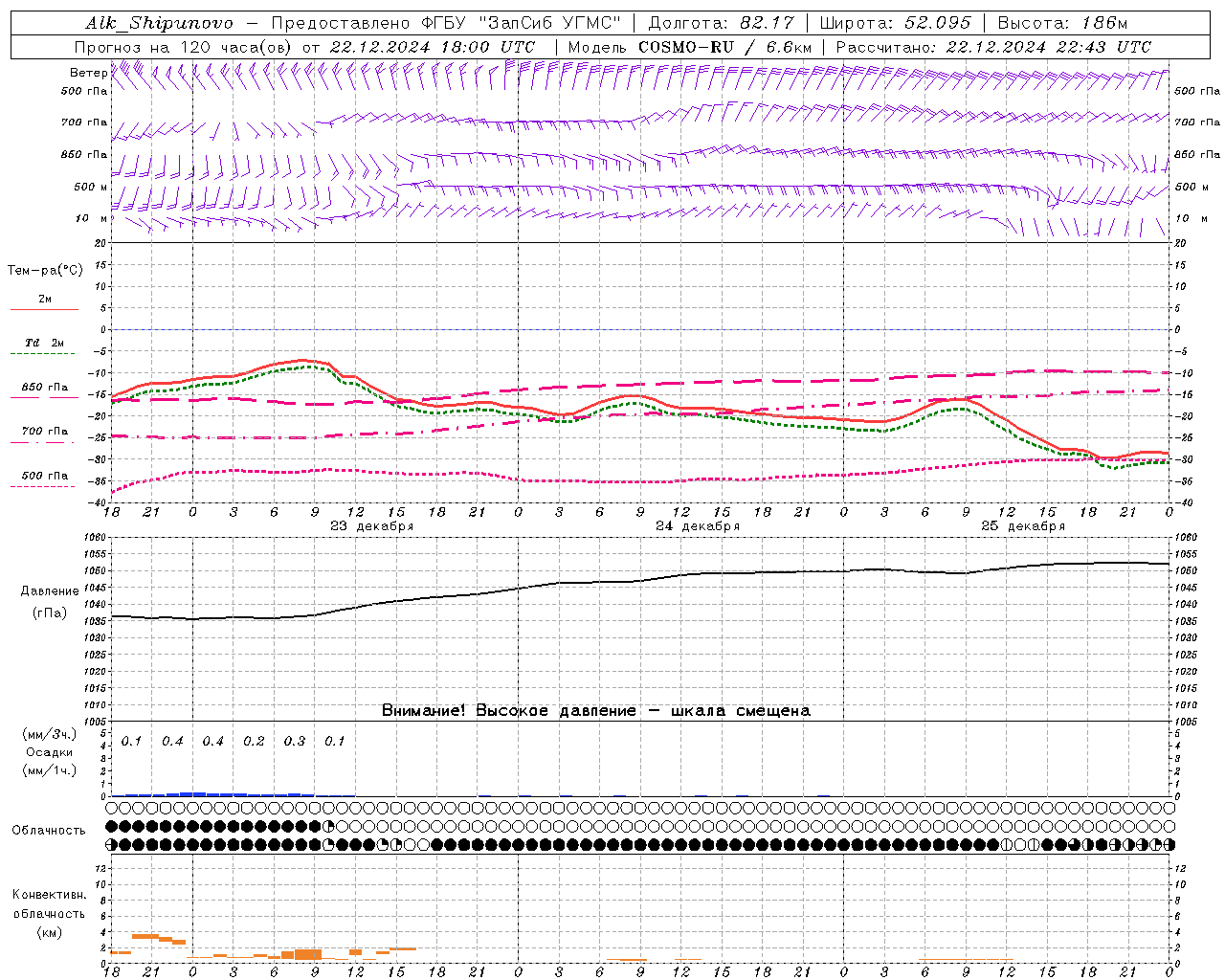Click the Широта: 52.095 latitude field
Viewport: 1225px width, 980px height.
896,23
